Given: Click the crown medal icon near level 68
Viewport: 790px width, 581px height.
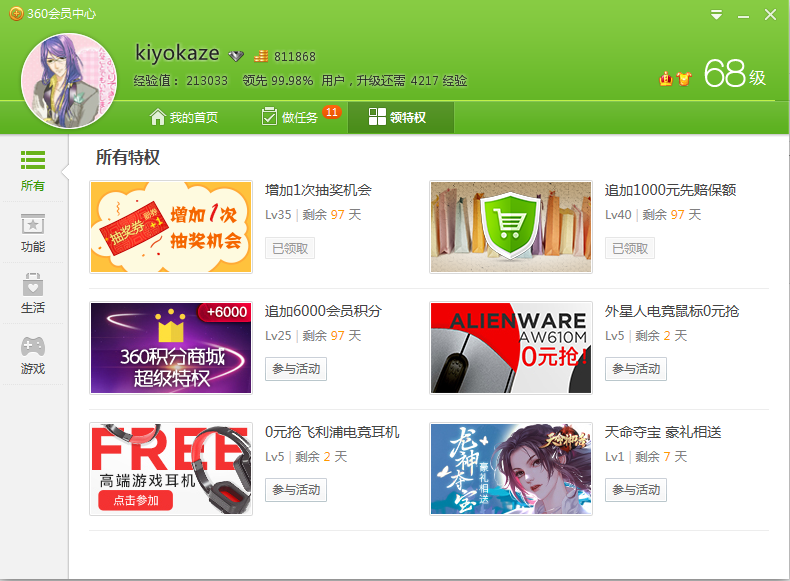Looking at the screenshot, I should [666, 79].
